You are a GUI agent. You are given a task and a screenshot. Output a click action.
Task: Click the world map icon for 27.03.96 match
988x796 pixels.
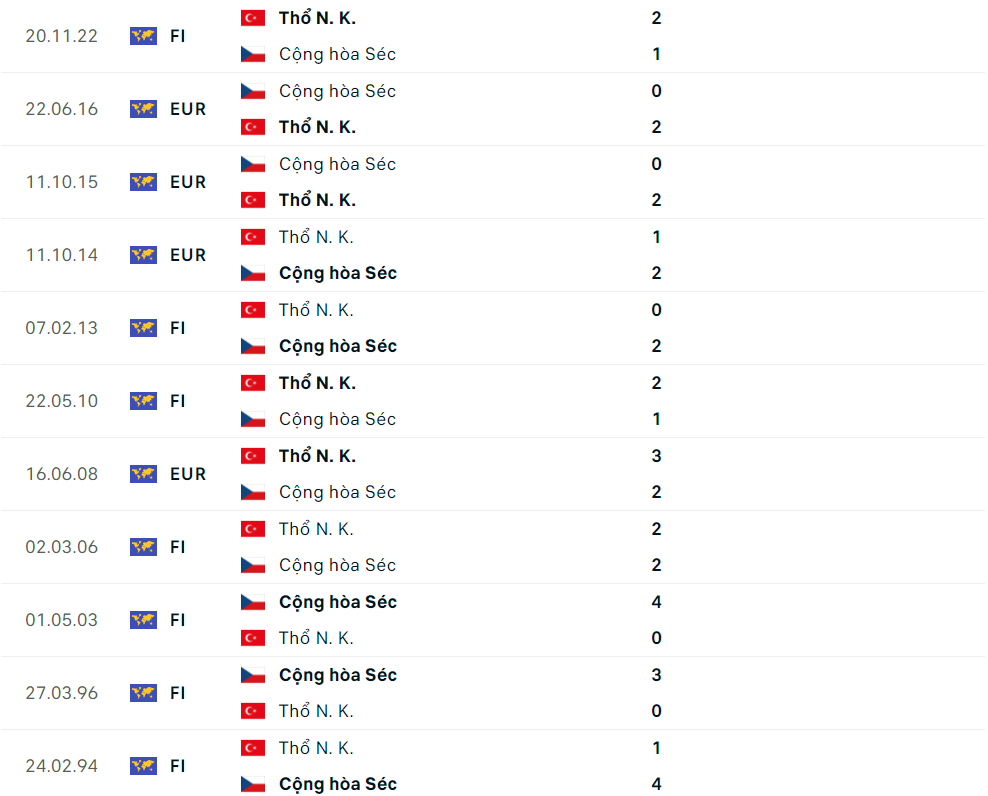pos(143,693)
